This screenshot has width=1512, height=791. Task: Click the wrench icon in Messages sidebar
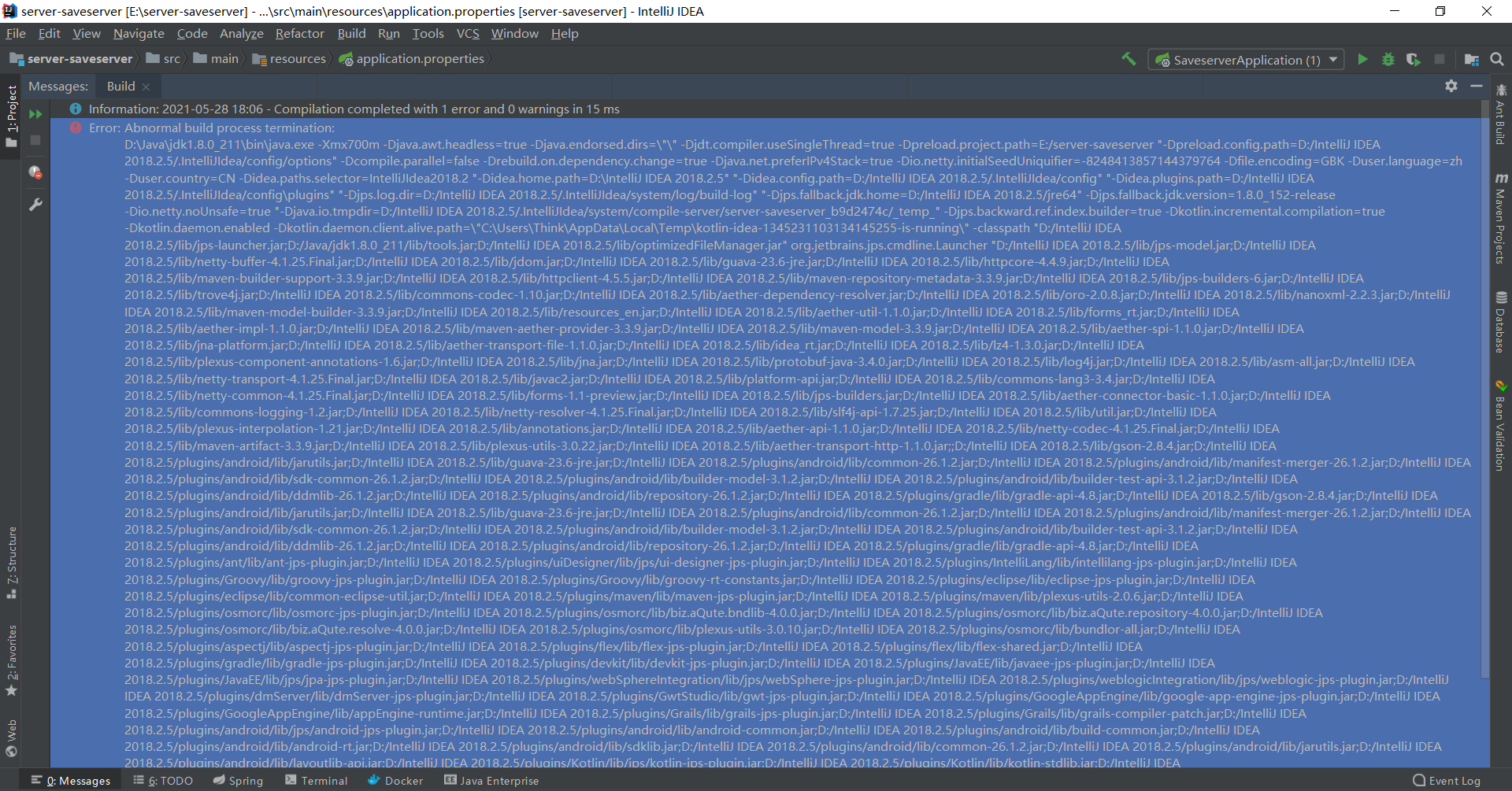coord(35,205)
